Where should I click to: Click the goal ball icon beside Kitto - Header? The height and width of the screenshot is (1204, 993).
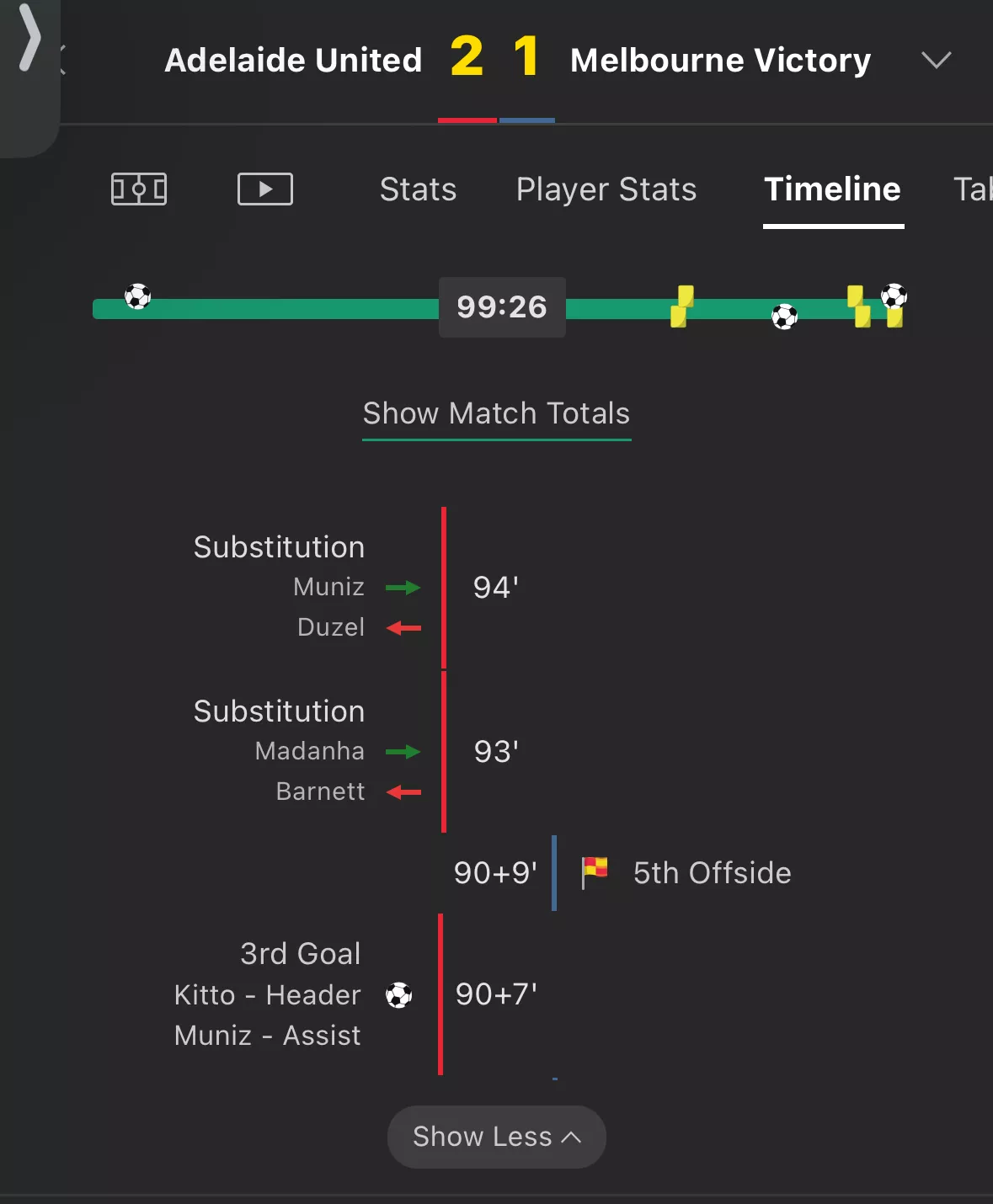click(399, 995)
